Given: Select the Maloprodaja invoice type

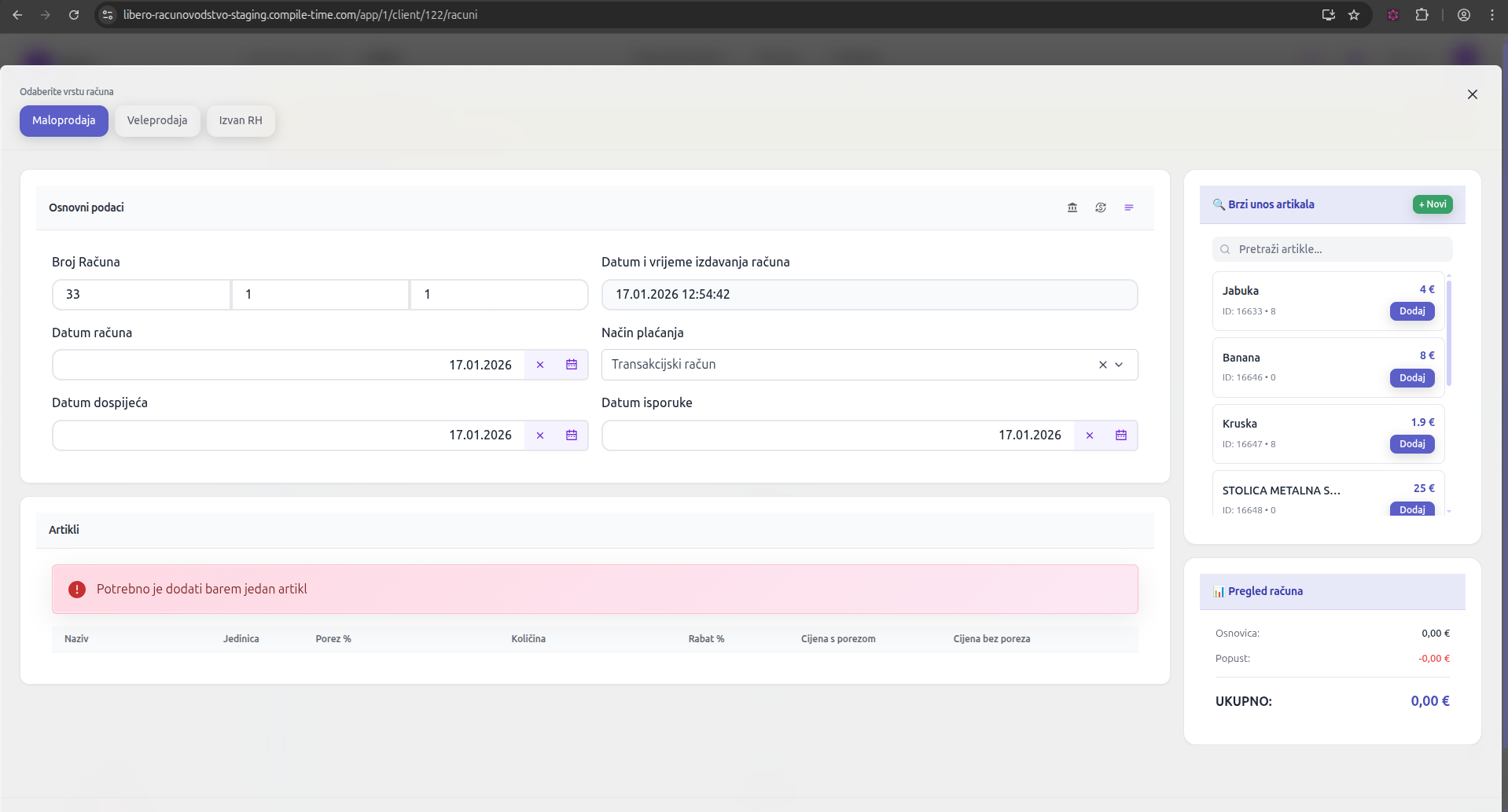Looking at the screenshot, I should tap(64, 120).
